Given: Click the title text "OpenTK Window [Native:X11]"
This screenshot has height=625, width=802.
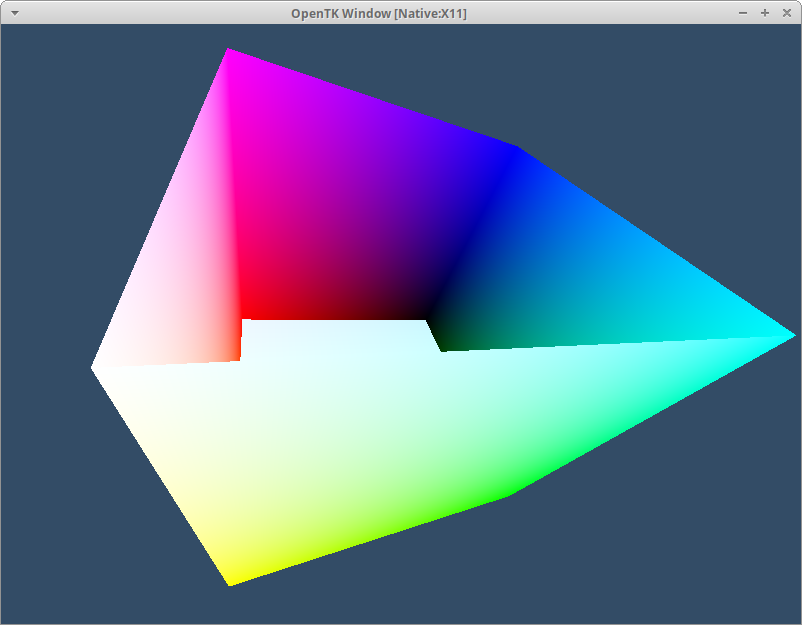Looking at the screenshot, I should 379,13.
